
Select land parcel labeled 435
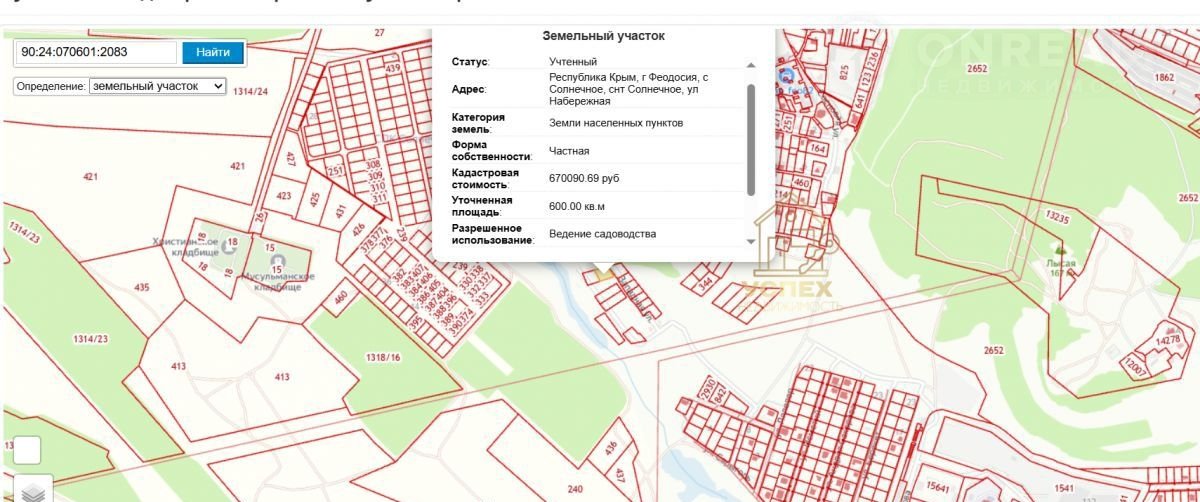[x=141, y=287]
